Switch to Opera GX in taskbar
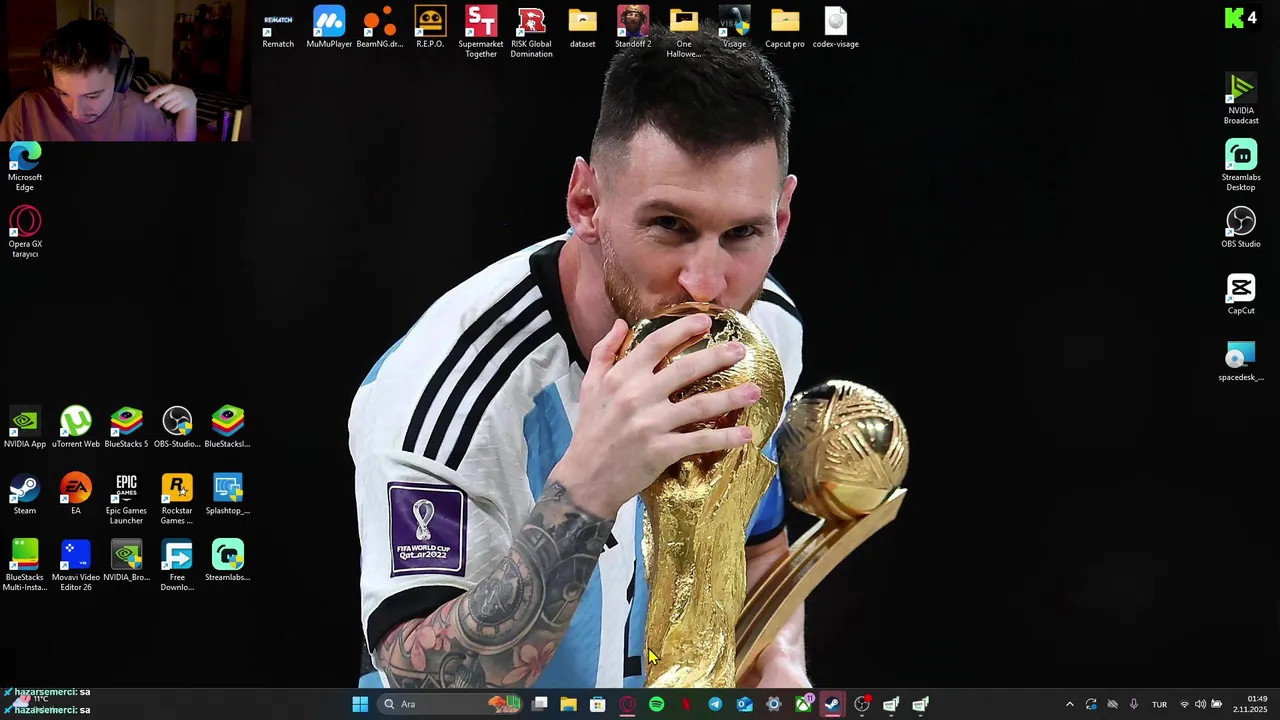Image resolution: width=1280 pixels, height=720 pixels. 627,704
